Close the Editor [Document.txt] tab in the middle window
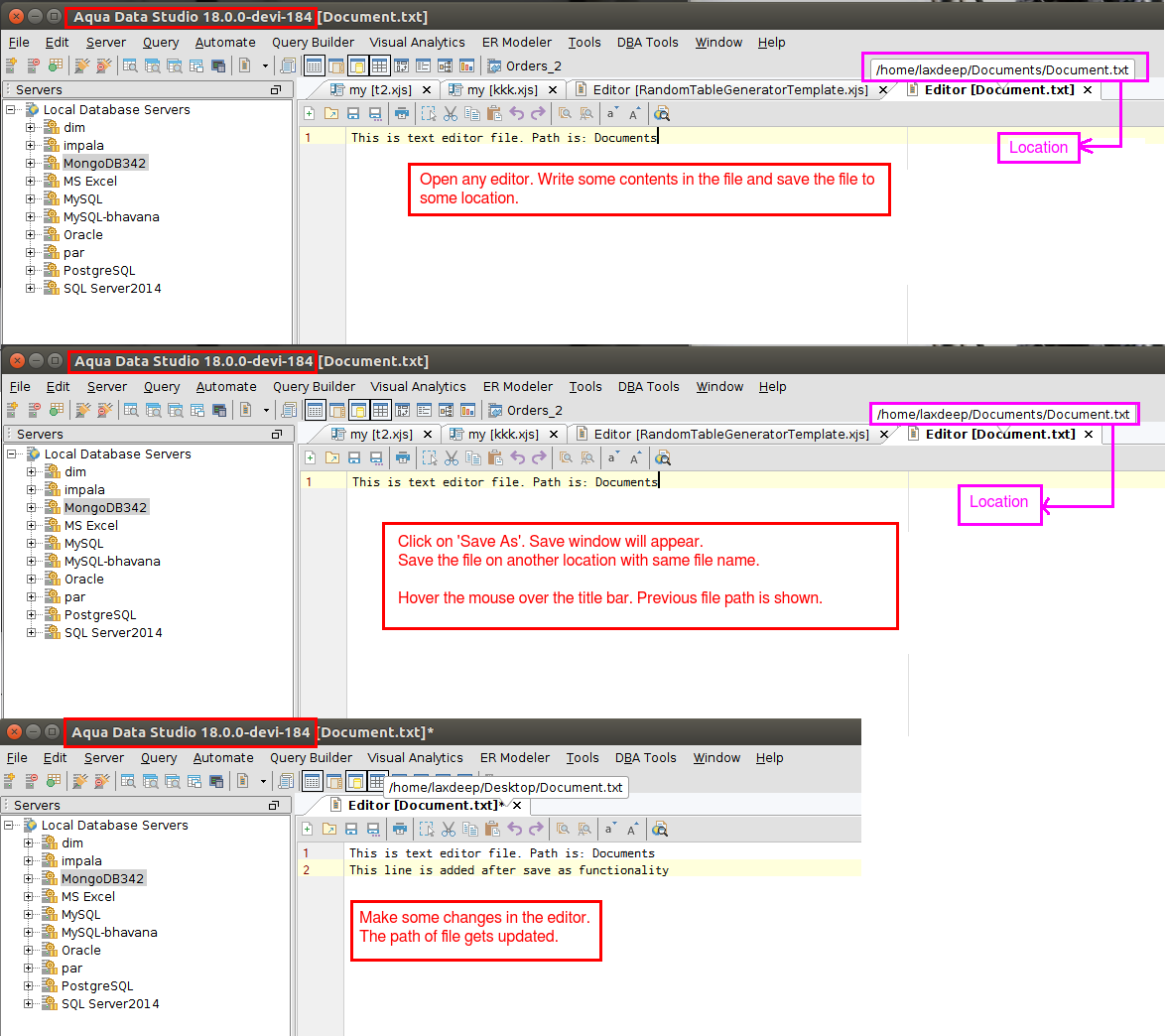 [x=1088, y=435]
